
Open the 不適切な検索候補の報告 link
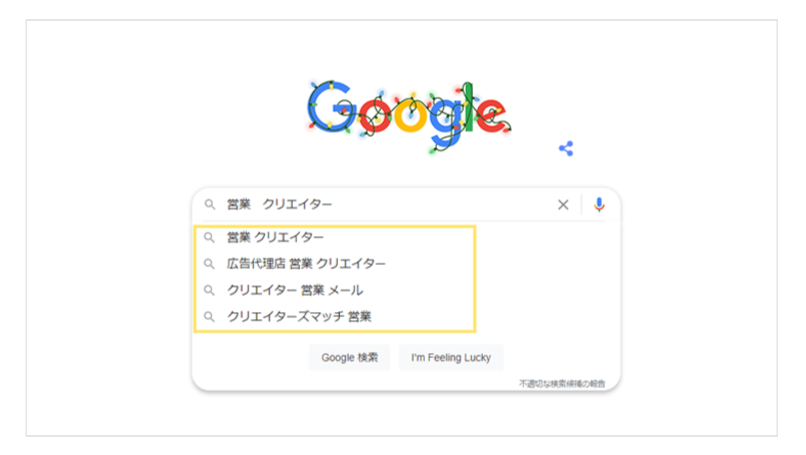coord(561,383)
